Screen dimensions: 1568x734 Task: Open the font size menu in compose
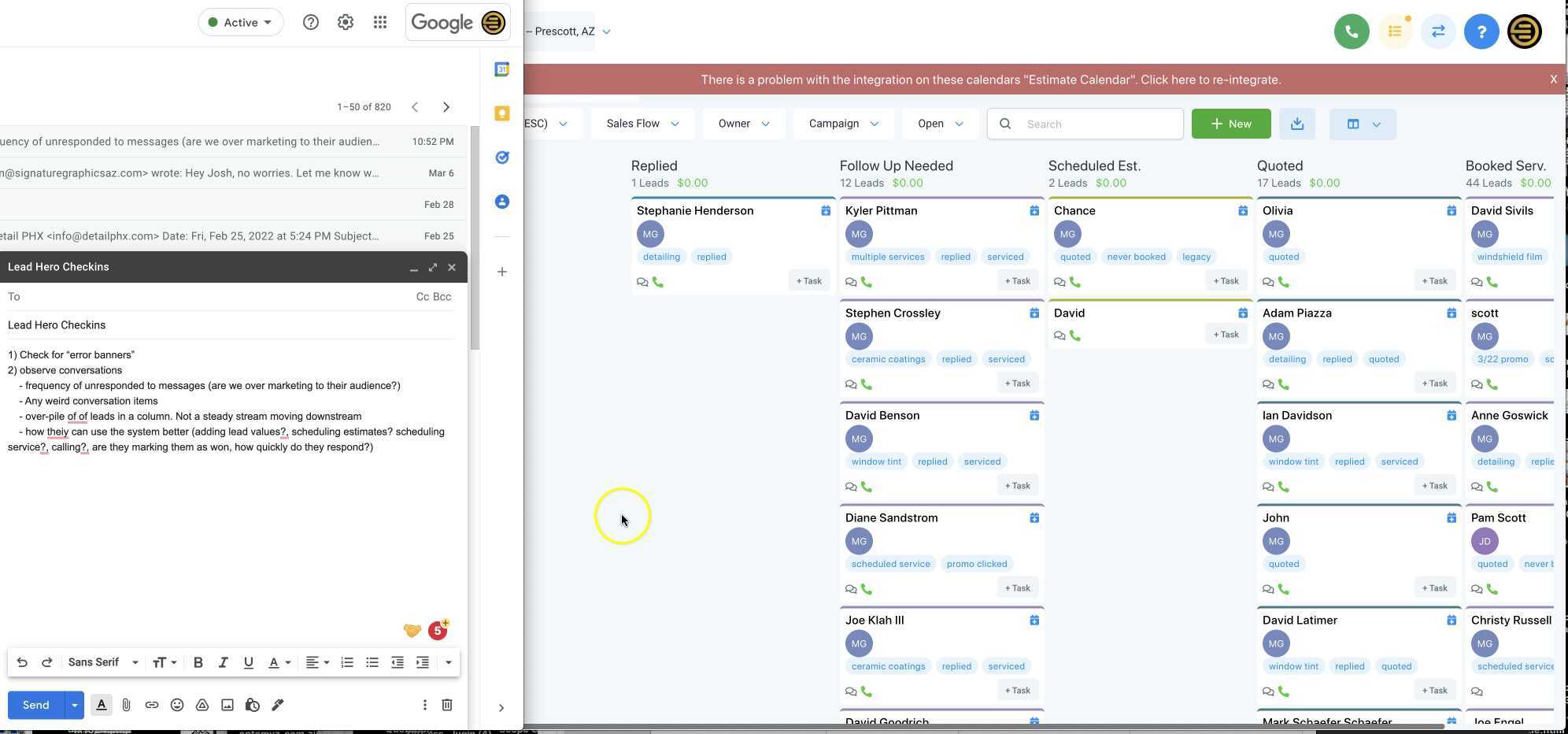pos(165,662)
